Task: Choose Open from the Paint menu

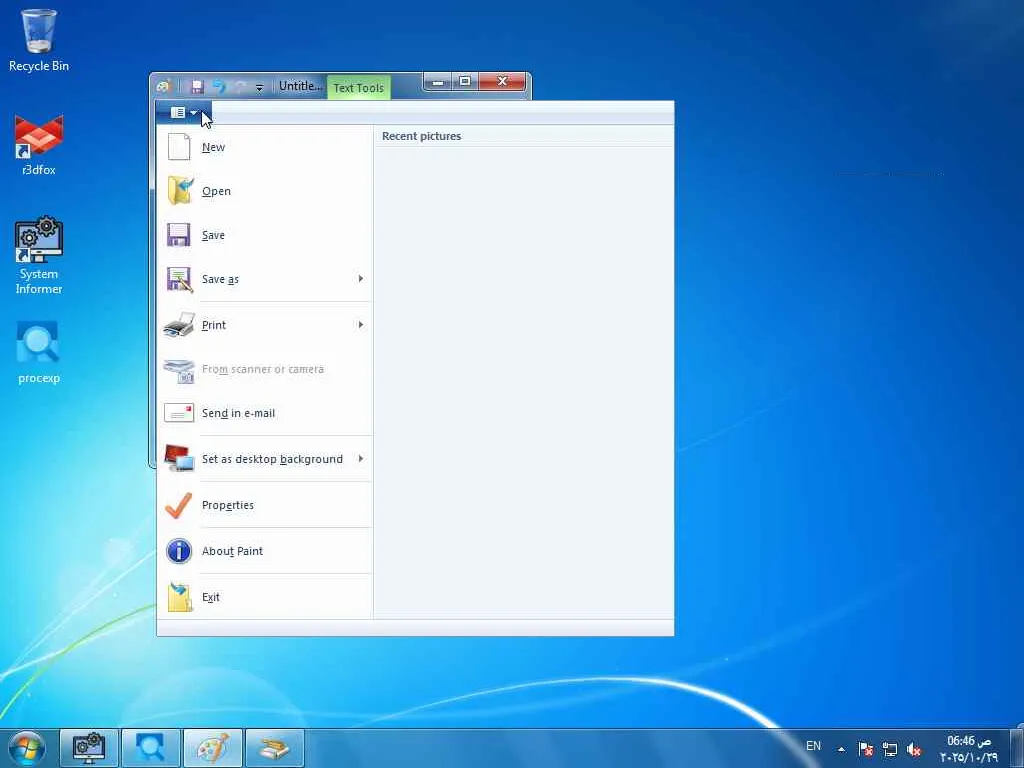Action: point(264,191)
